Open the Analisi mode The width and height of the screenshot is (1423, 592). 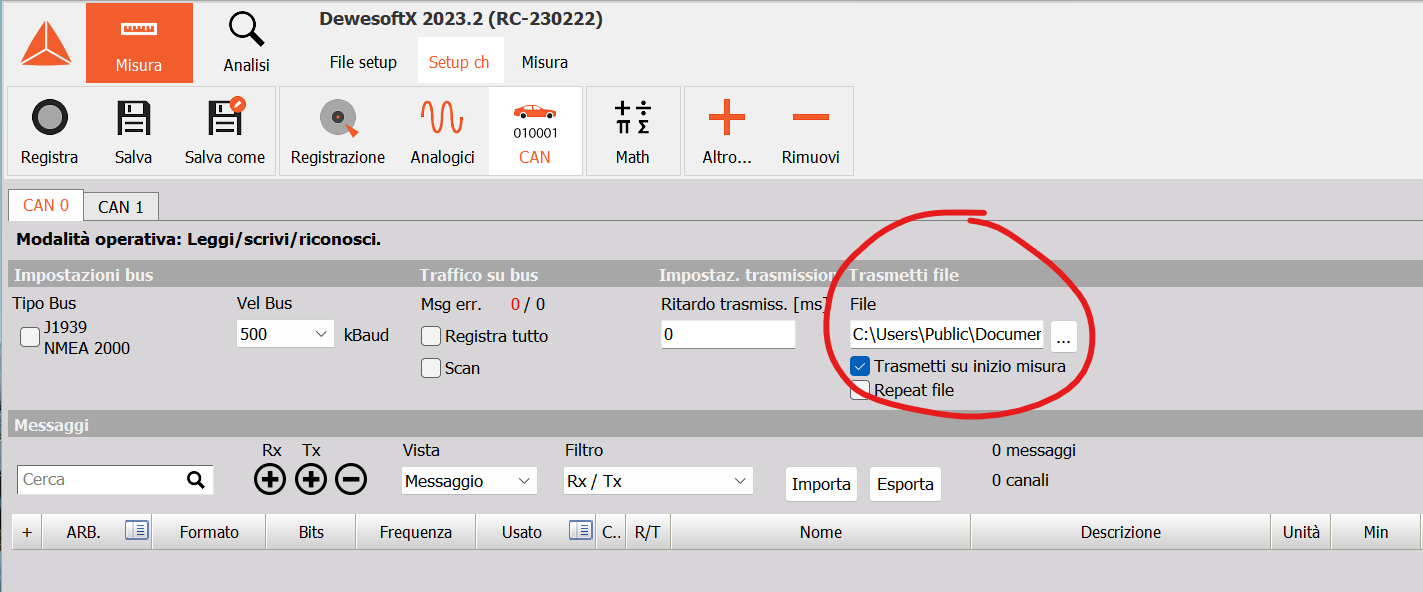246,43
